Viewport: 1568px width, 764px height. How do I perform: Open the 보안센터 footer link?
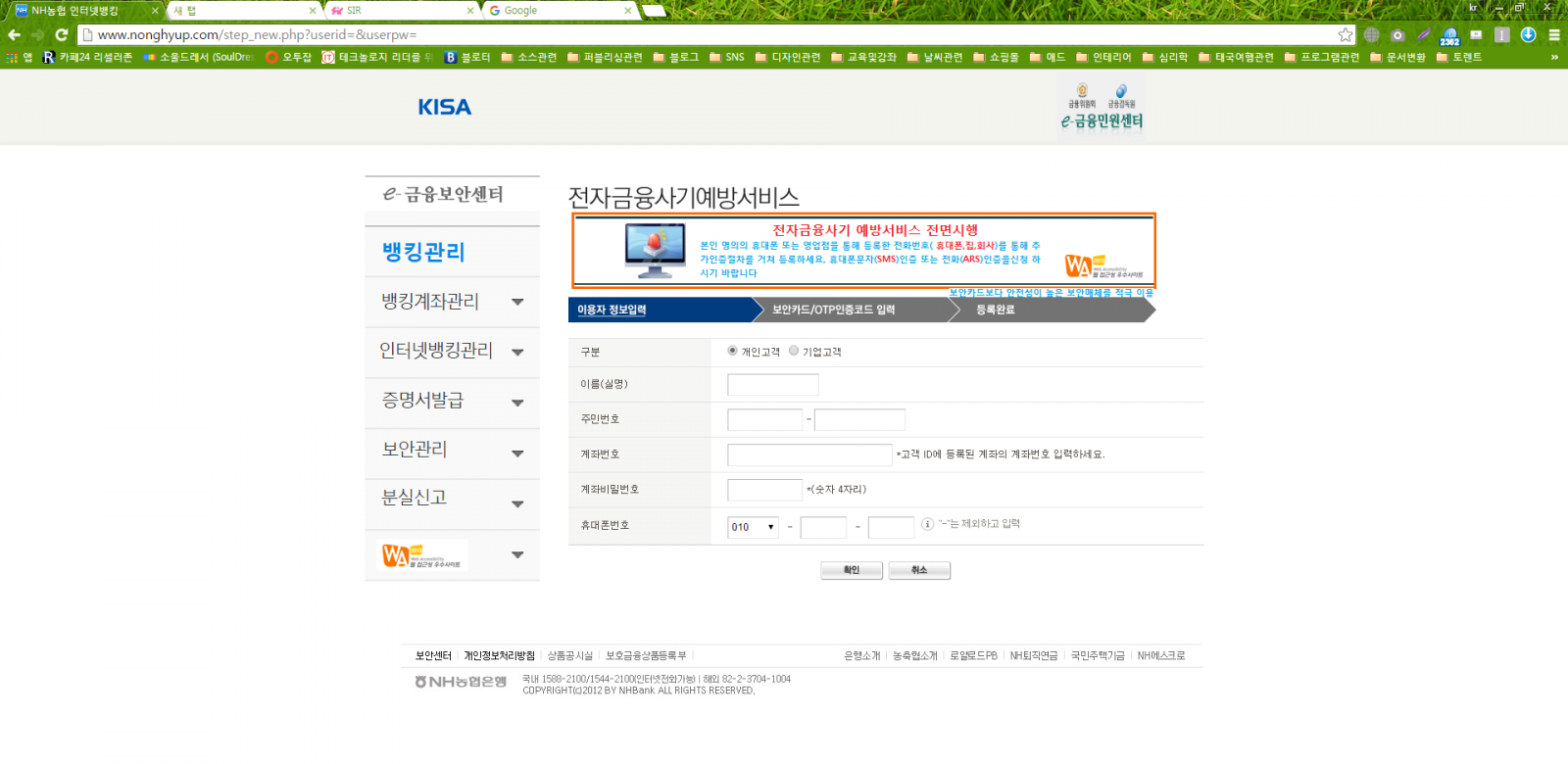point(433,655)
